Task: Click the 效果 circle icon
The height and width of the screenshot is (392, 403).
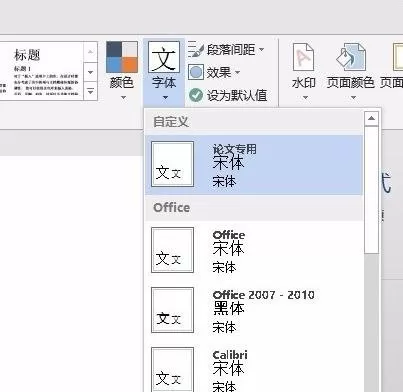Action: [196, 72]
